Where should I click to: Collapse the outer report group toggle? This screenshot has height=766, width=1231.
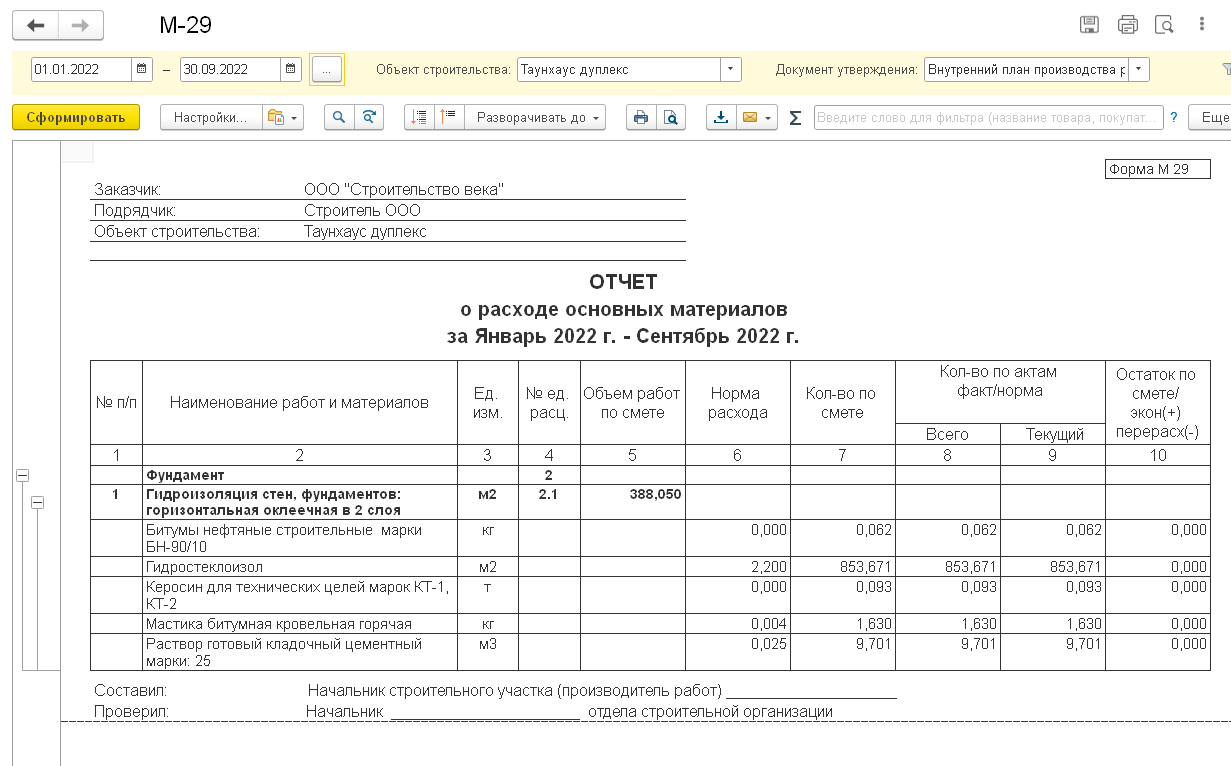point(22,476)
